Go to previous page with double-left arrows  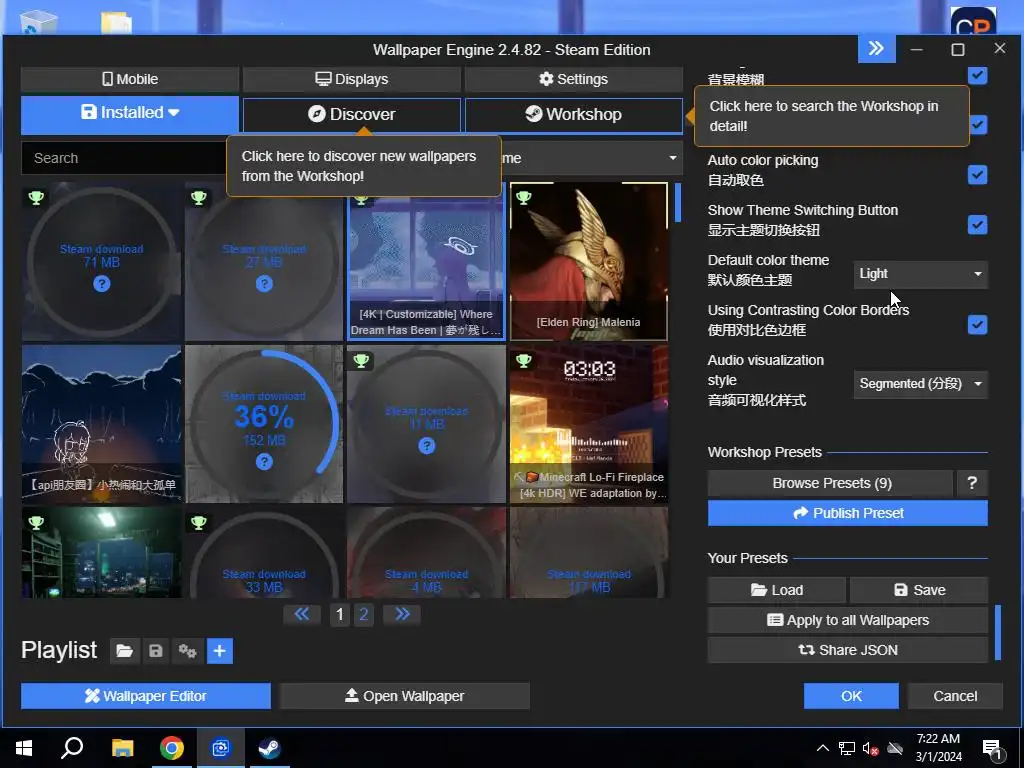pos(302,615)
